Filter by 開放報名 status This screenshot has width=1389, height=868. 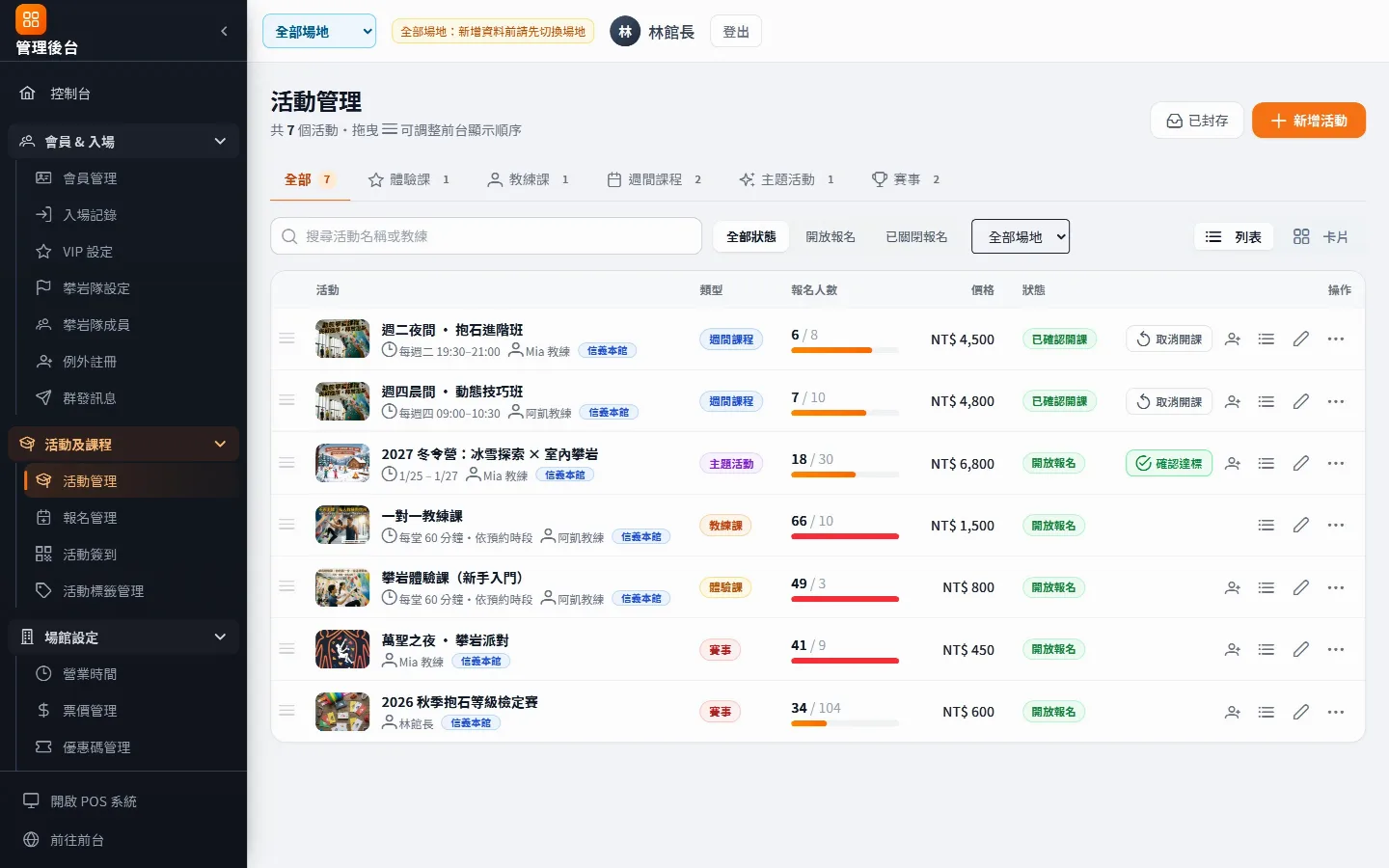point(831,237)
